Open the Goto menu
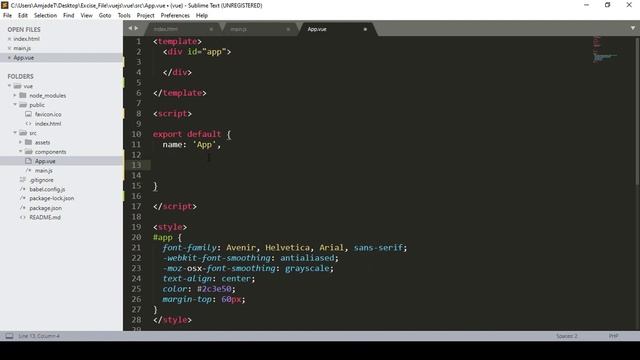 (105, 16)
